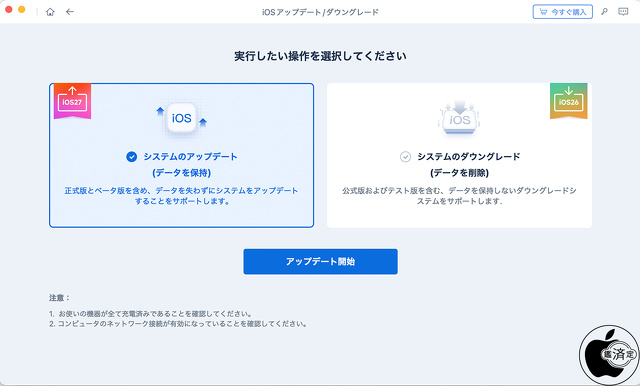Click the 注意: label
The height and width of the screenshot is (386, 640).
pos(60,298)
